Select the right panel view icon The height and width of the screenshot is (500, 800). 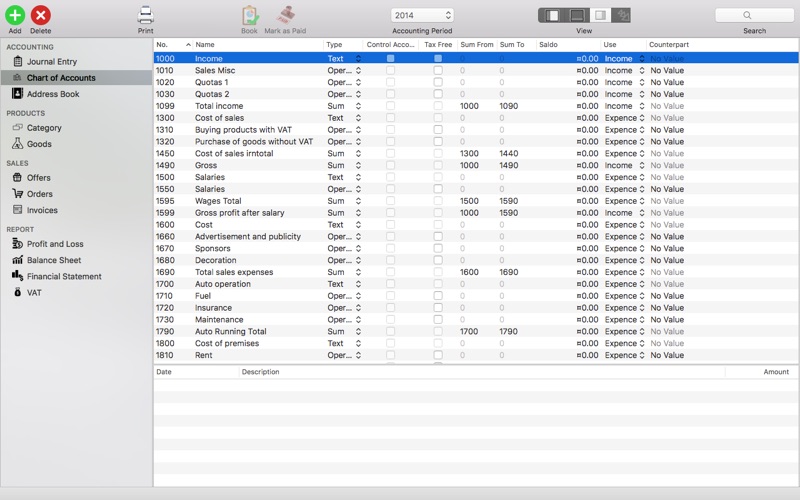[x=601, y=15]
